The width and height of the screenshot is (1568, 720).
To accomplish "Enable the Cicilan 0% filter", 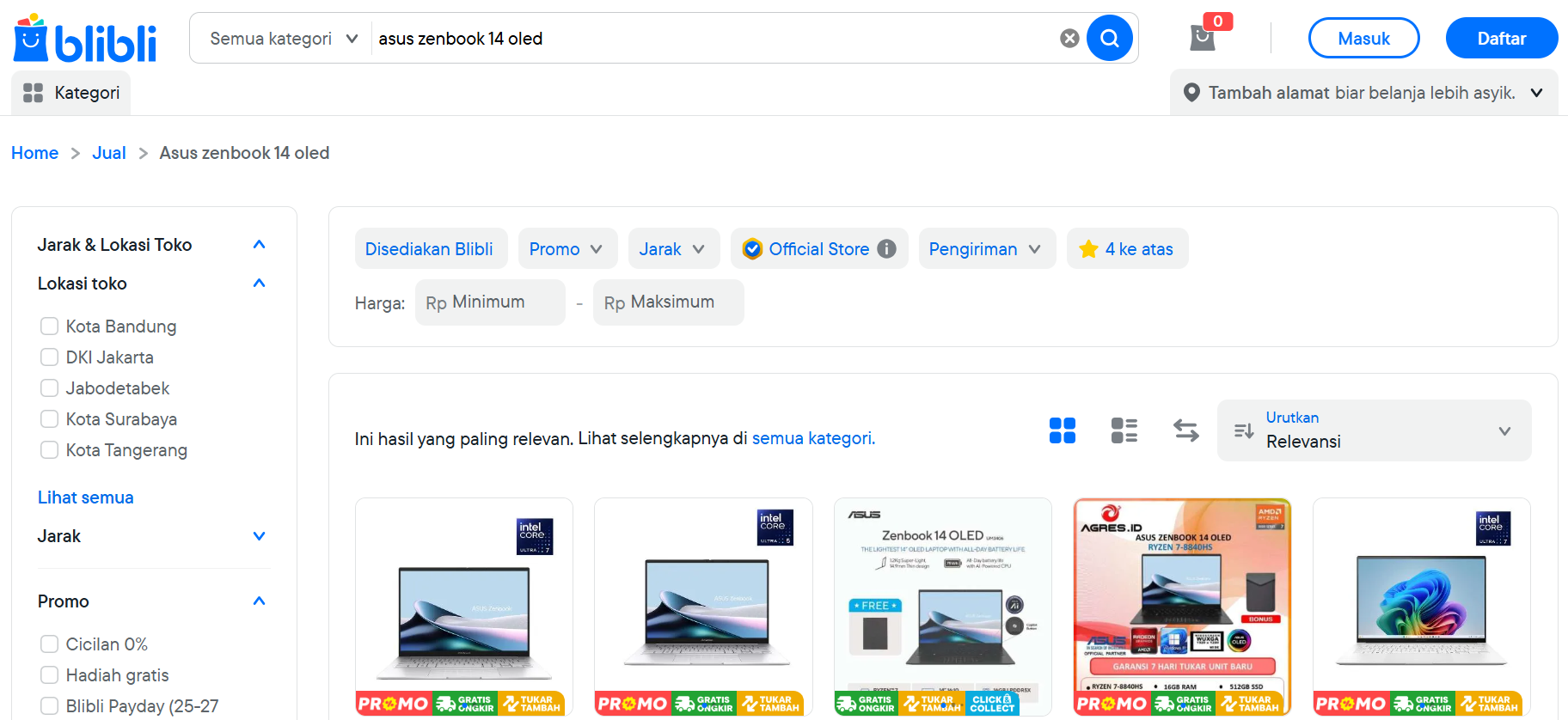I will [50, 644].
